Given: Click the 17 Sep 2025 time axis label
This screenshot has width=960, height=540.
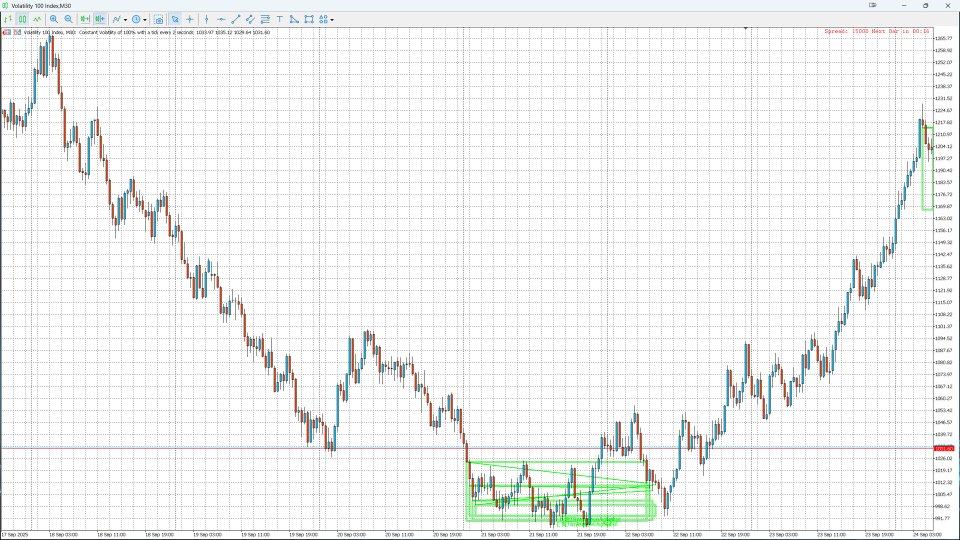Looking at the screenshot, I should coord(15,534).
